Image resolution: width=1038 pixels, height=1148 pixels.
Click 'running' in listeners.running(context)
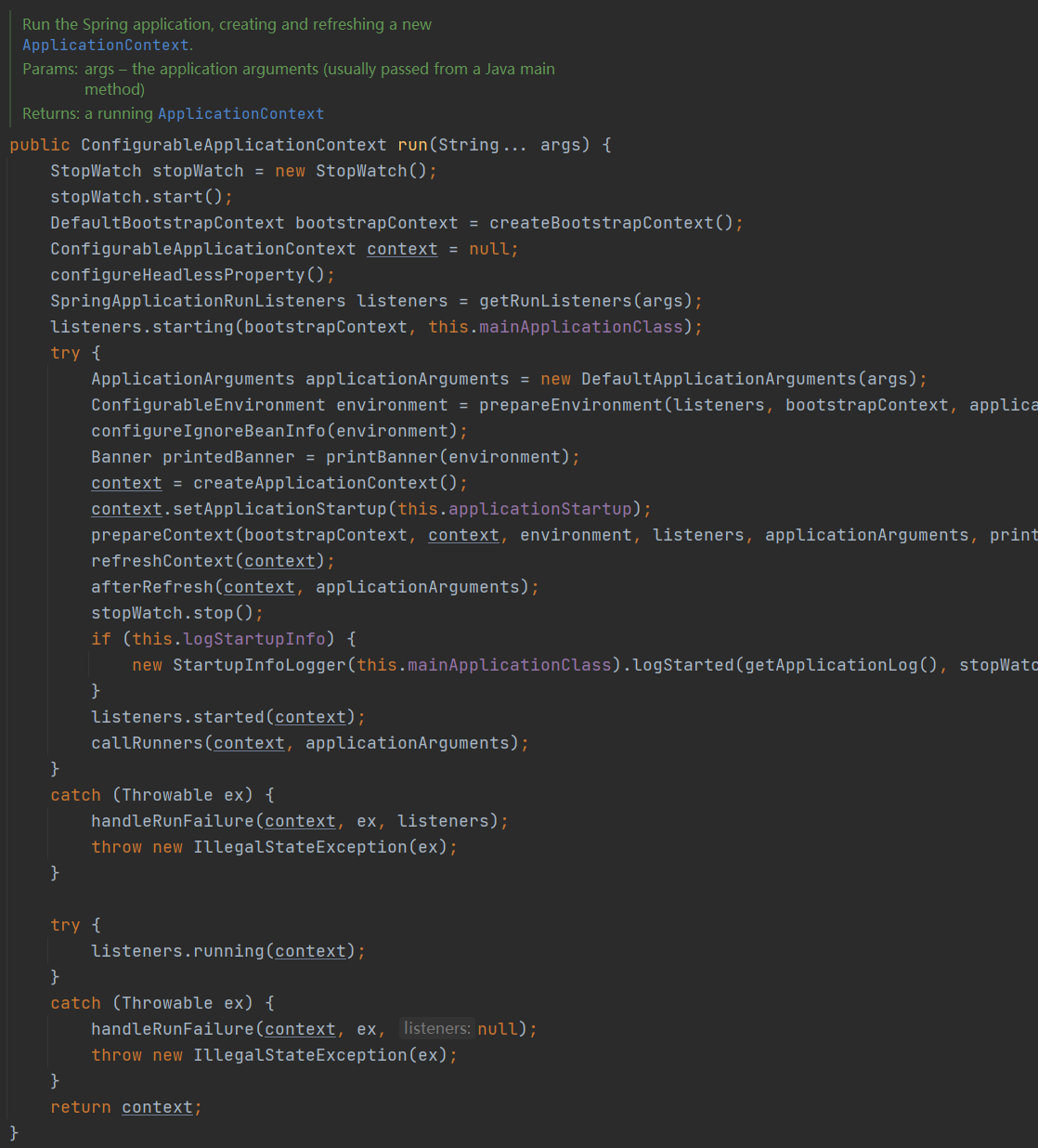pos(228,951)
